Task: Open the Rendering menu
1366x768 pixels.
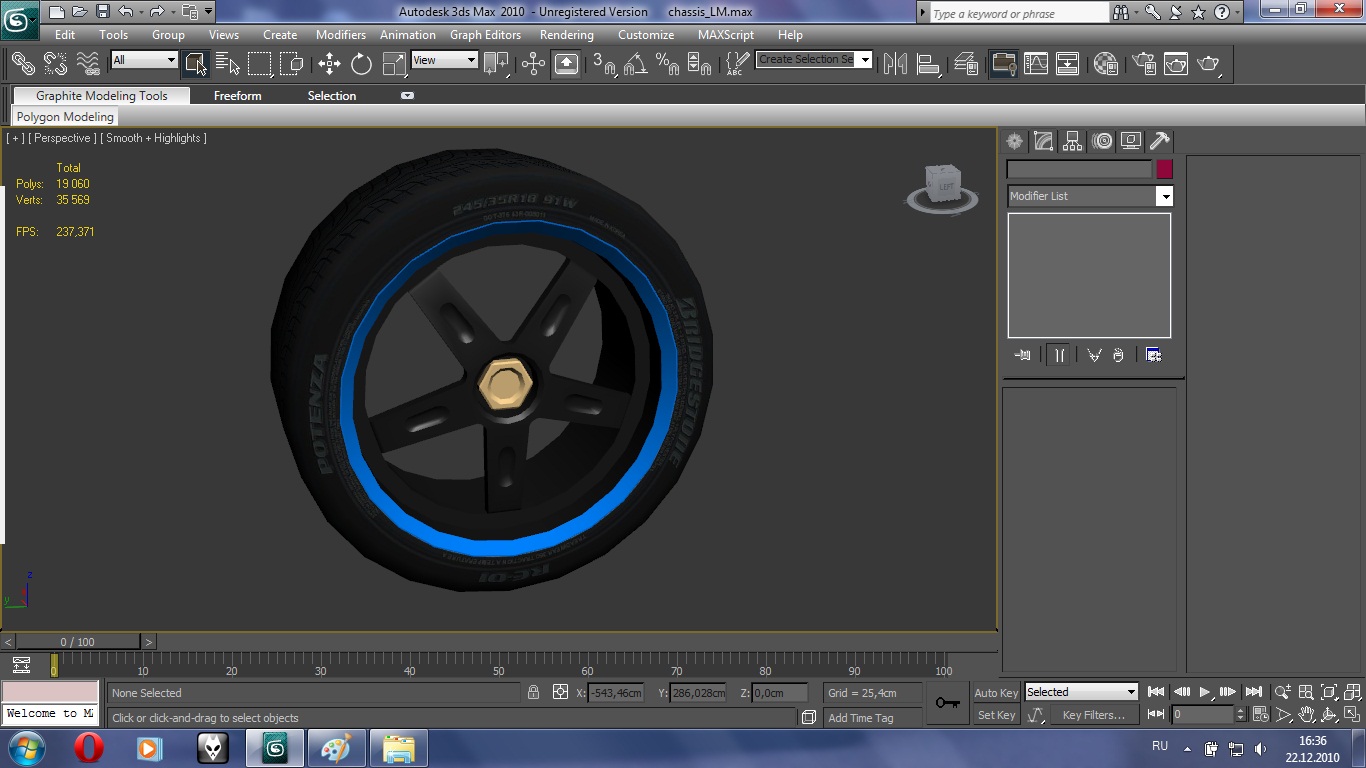Action: click(x=566, y=34)
